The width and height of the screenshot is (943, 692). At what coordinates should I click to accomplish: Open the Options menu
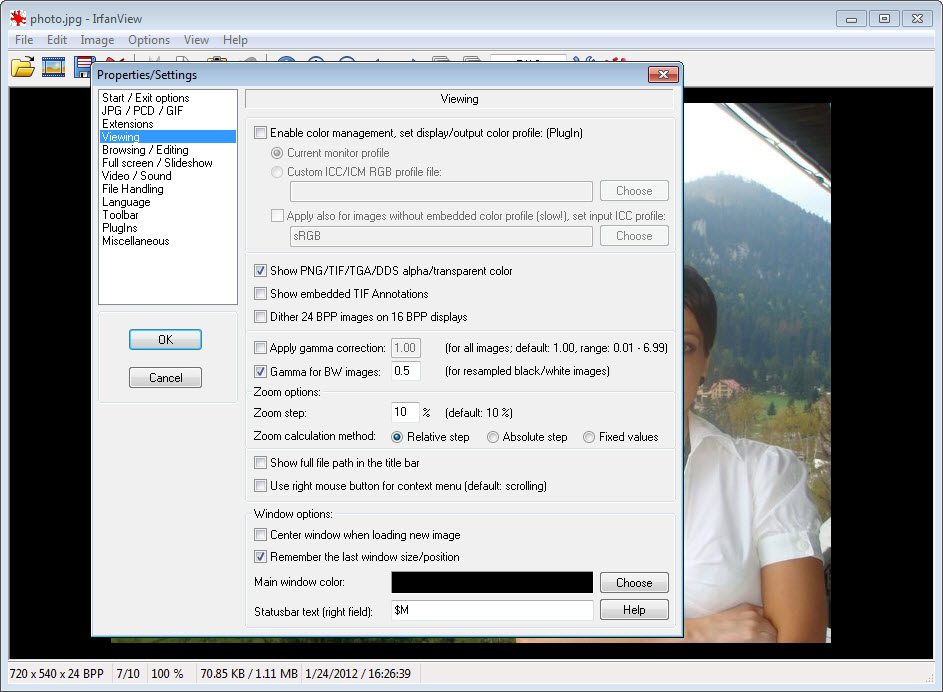pos(149,40)
